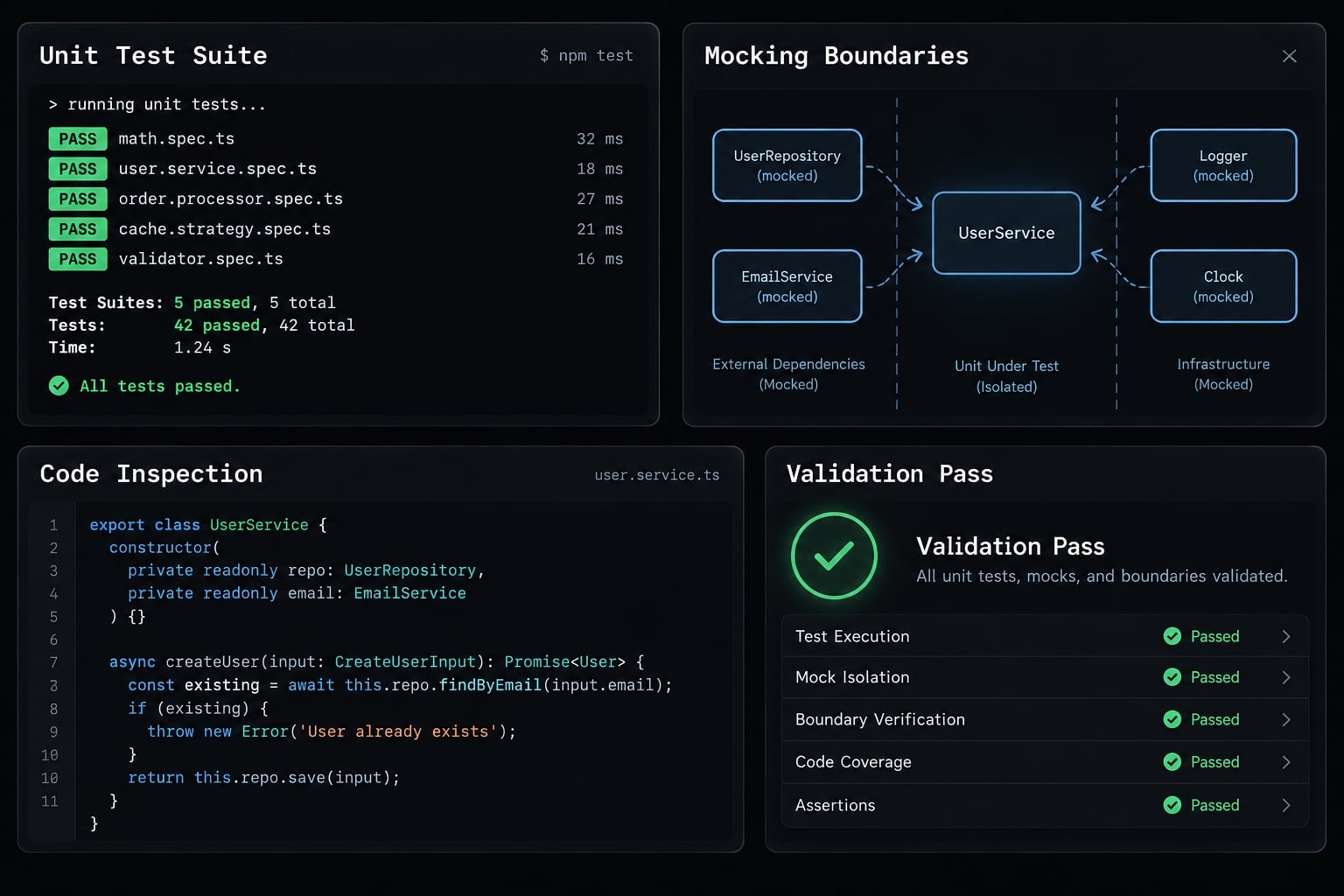Image resolution: width=1344 pixels, height=896 pixels.
Task: Click PASS badge for math.spec.ts
Action: (78, 139)
